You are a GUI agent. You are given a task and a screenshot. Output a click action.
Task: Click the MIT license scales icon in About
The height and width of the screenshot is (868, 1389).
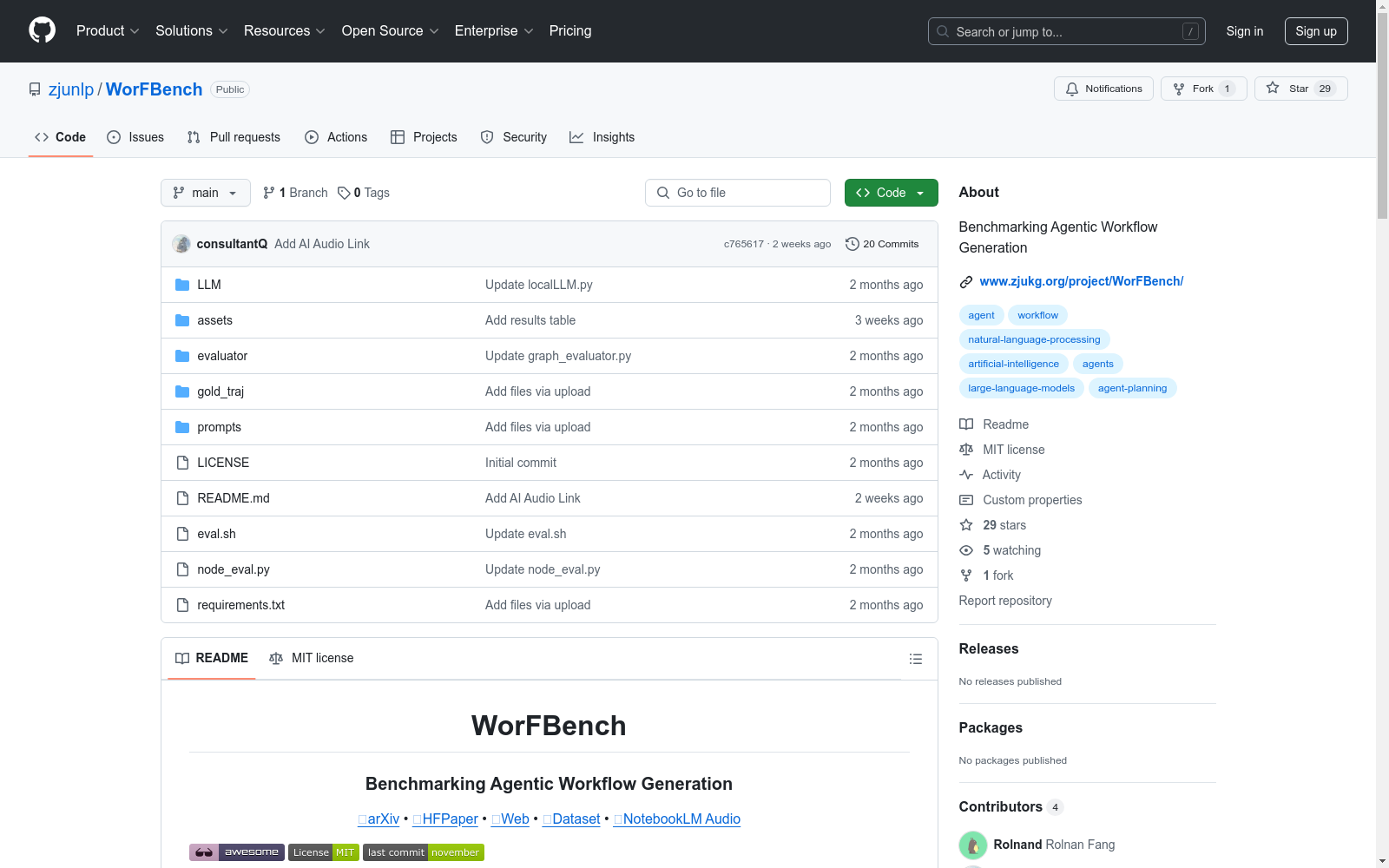click(966, 450)
